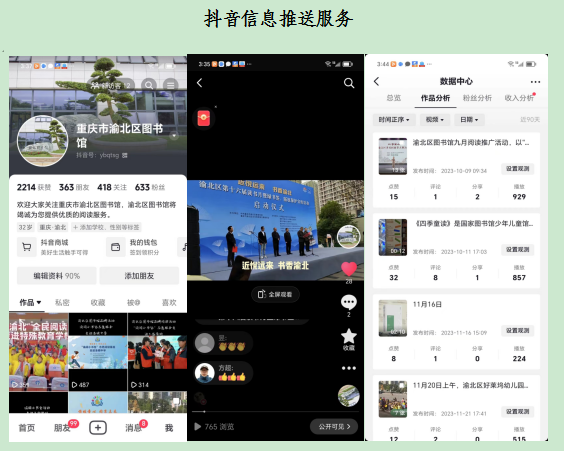Viewport: 564px width, 451px height.
Task: Open the Douyin Mall shopping cart icon
Action: 27,247
